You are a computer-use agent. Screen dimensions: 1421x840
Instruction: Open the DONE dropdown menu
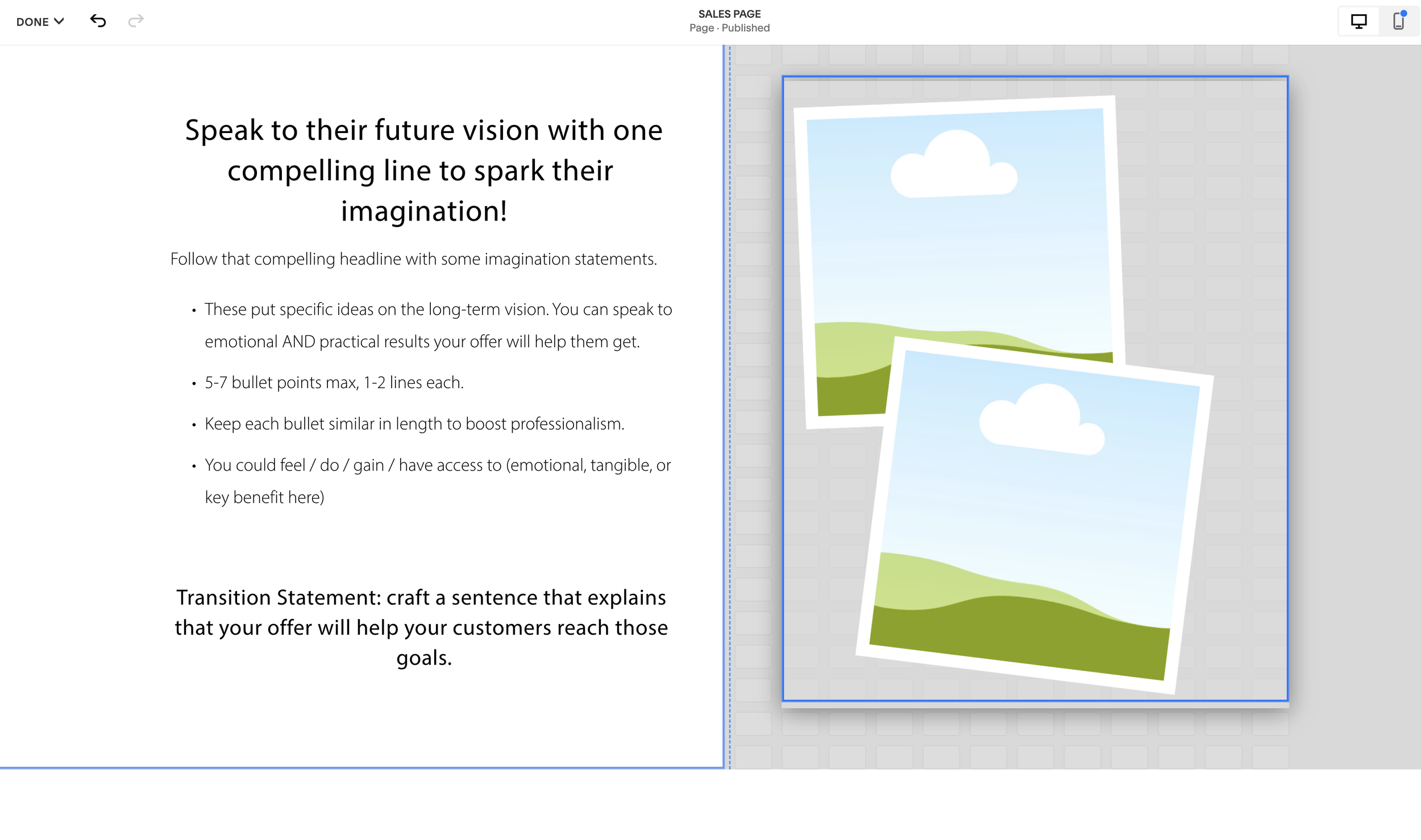(33, 22)
